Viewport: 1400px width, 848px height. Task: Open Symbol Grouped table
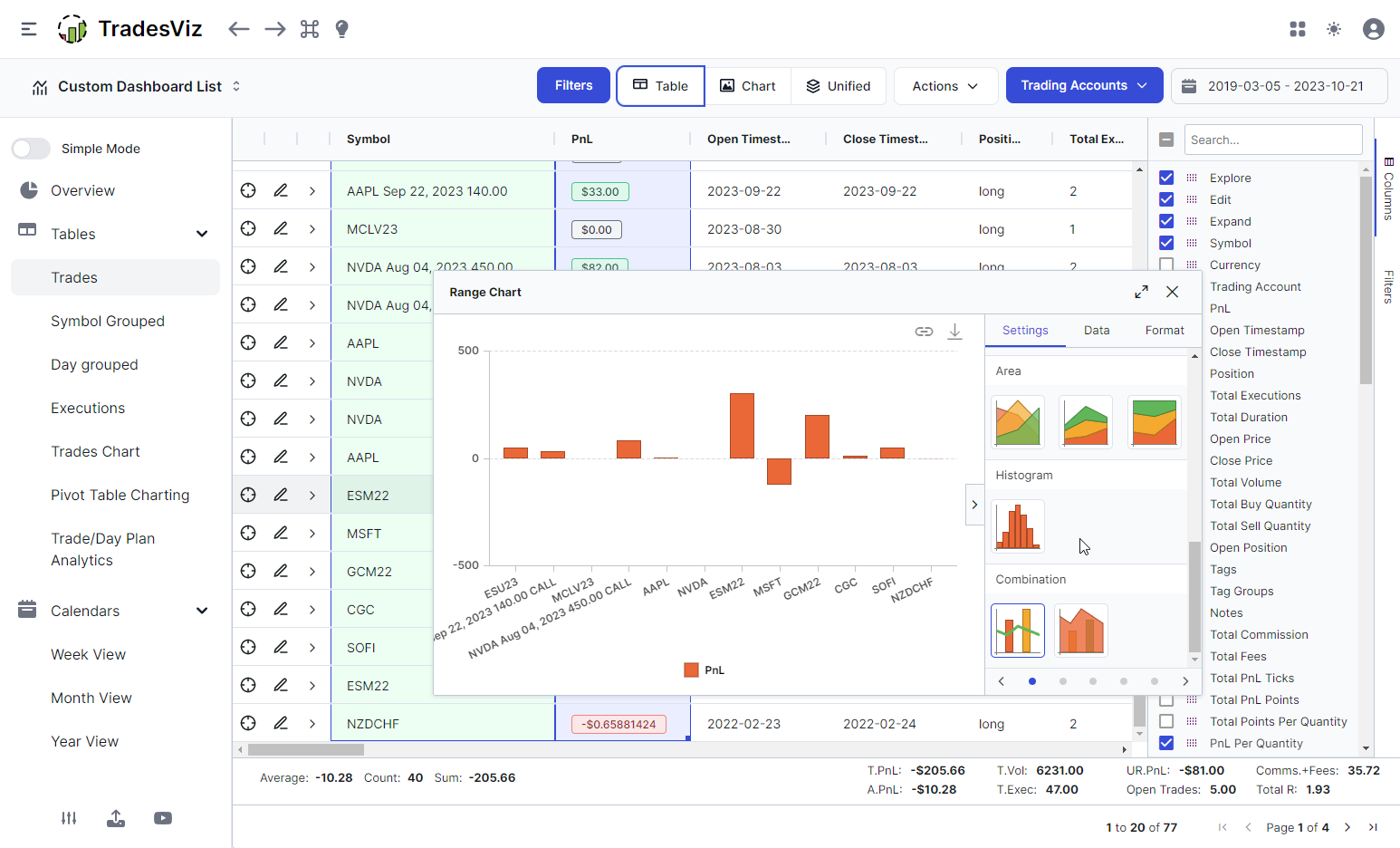tap(108, 321)
